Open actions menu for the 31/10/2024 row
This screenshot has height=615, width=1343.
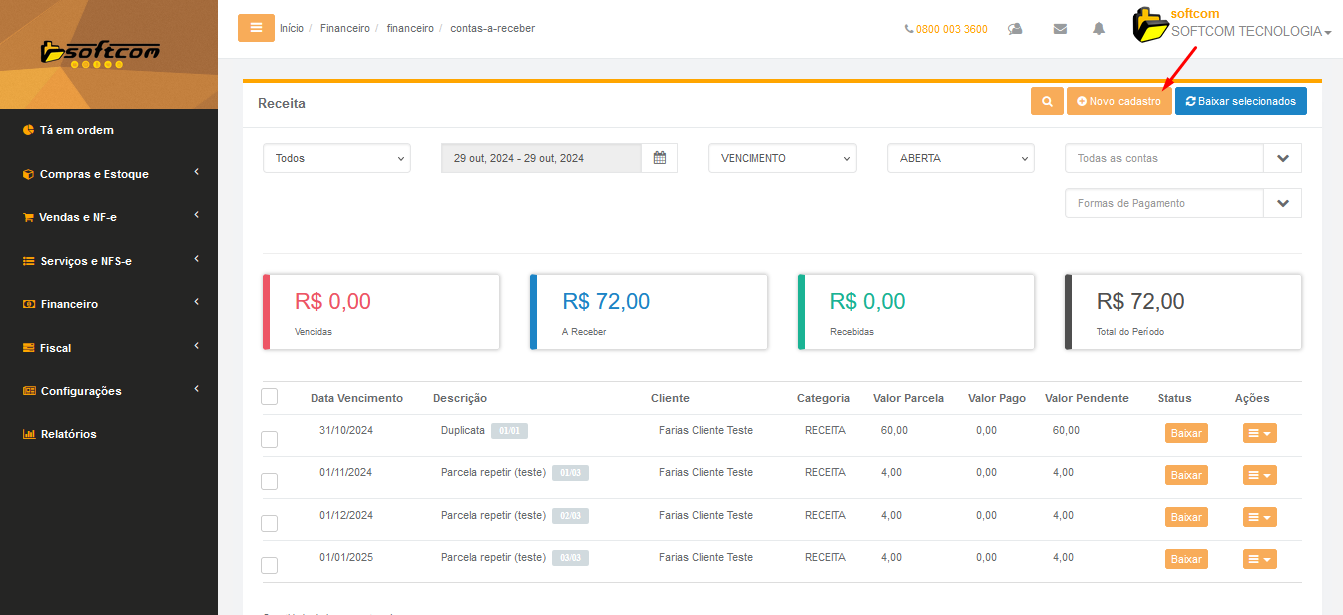(1259, 433)
